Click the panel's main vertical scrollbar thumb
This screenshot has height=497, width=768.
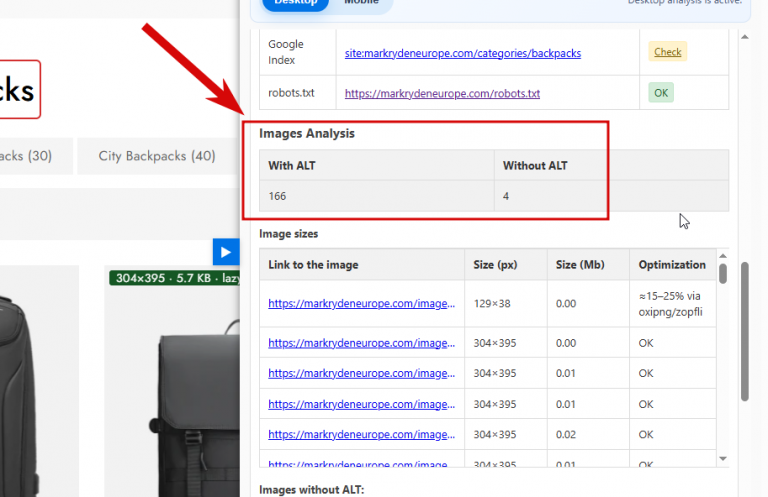pyautogui.click(x=744, y=332)
